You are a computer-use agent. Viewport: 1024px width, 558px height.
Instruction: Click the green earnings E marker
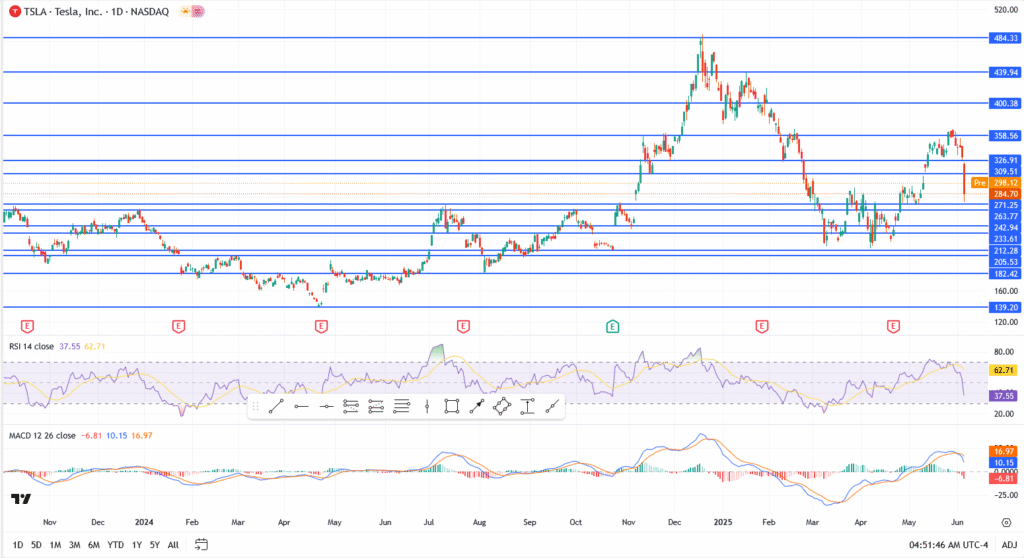point(612,326)
